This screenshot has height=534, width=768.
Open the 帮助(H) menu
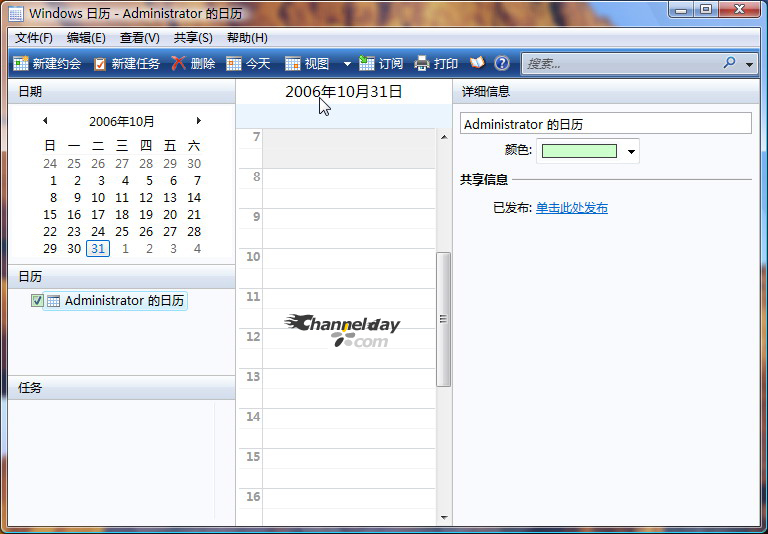tap(247, 38)
